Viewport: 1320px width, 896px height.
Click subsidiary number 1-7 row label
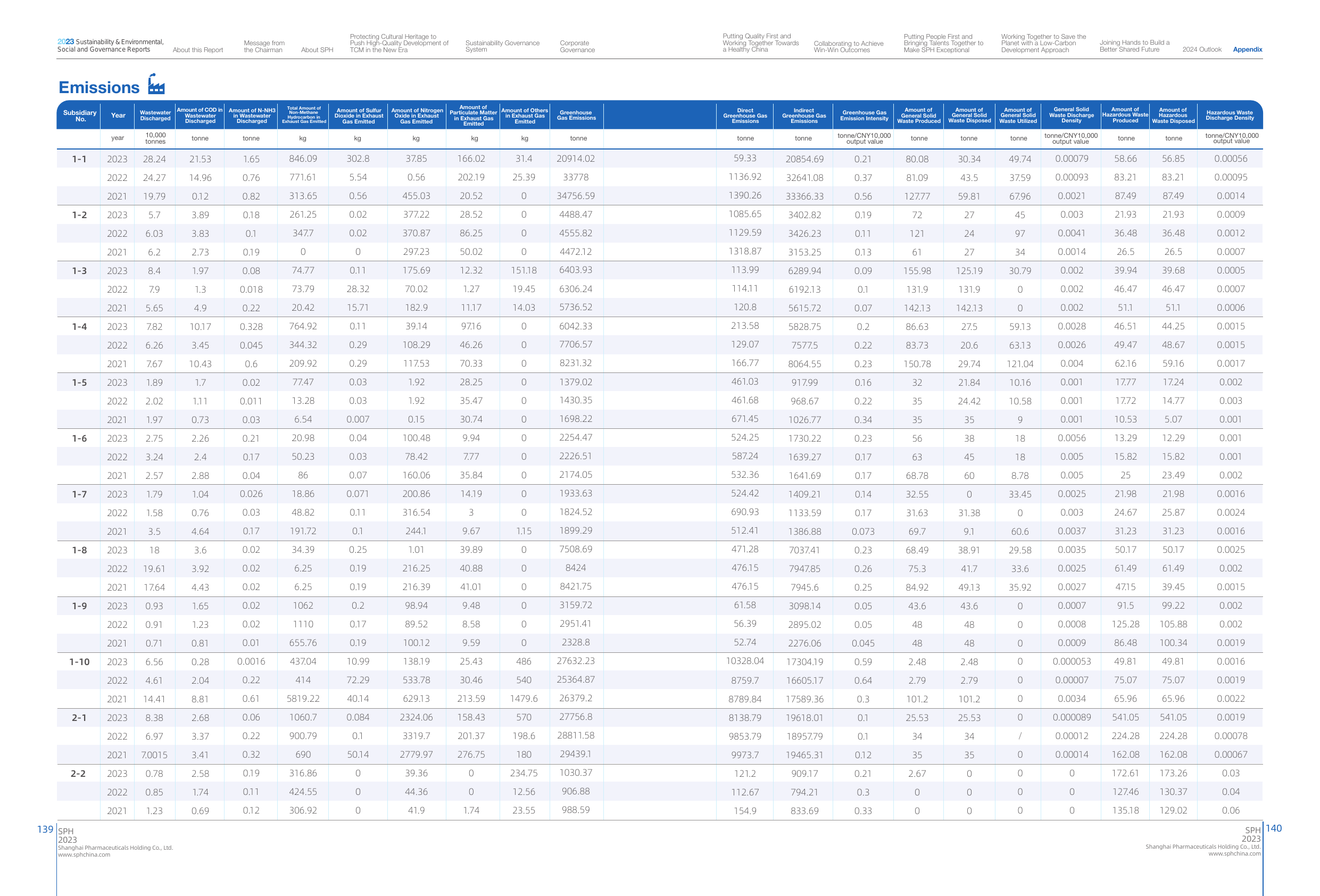[79, 494]
